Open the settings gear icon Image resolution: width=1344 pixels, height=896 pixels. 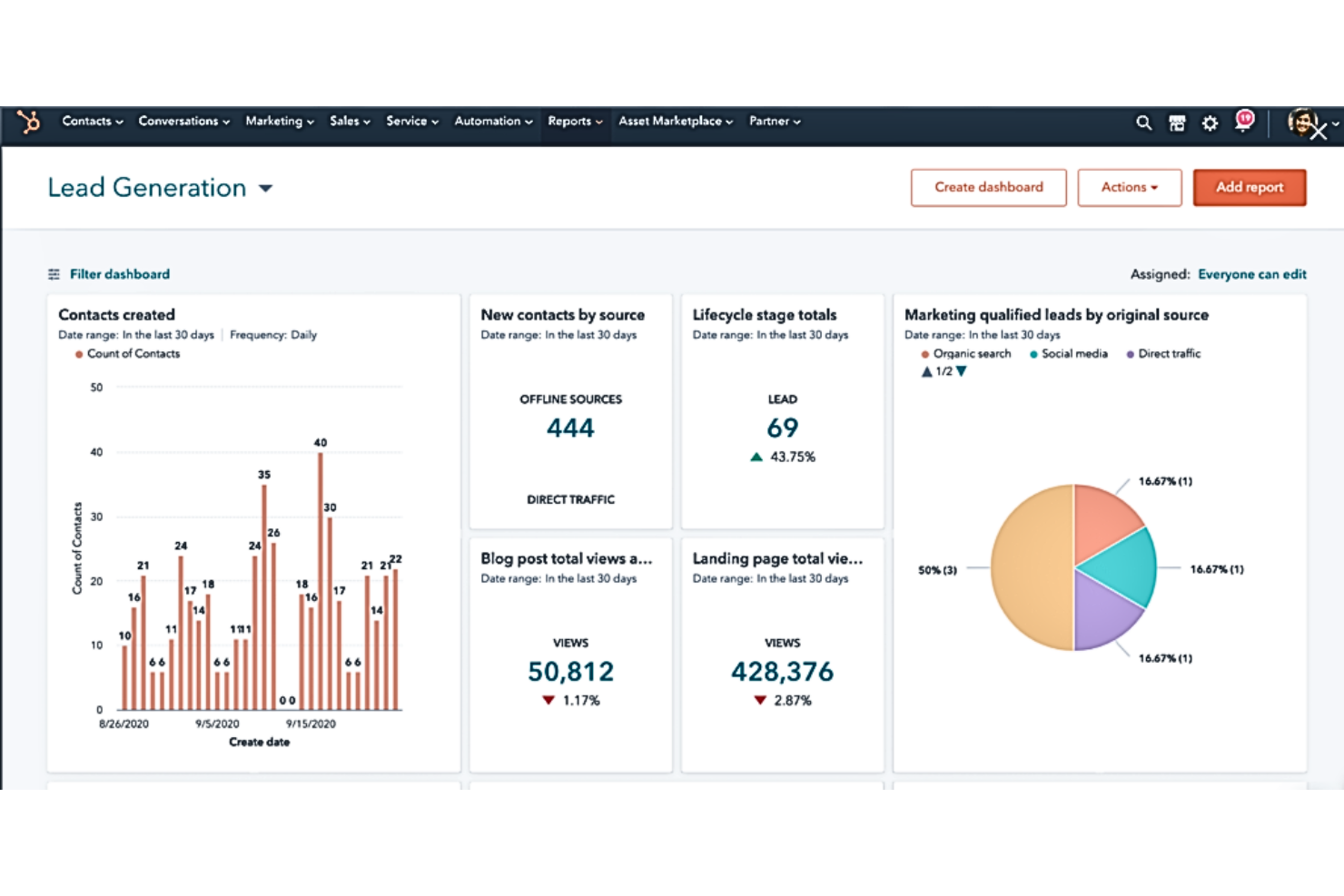(1210, 122)
